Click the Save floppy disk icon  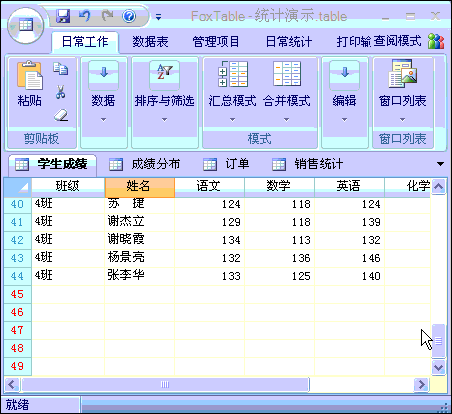(x=63, y=16)
